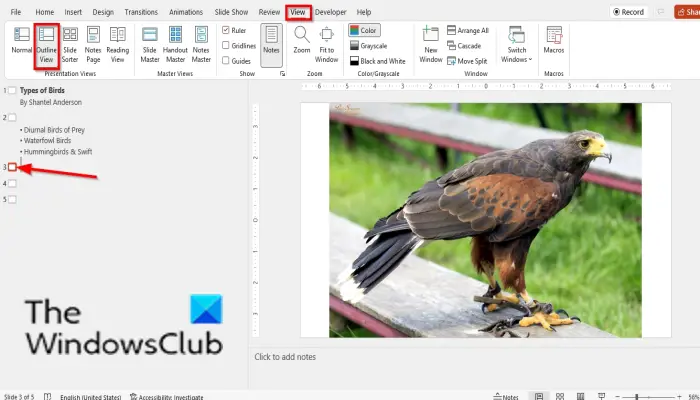Viewport: 700px width, 400px height.
Task: Switch to Reading View
Action: [x=117, y=45]
